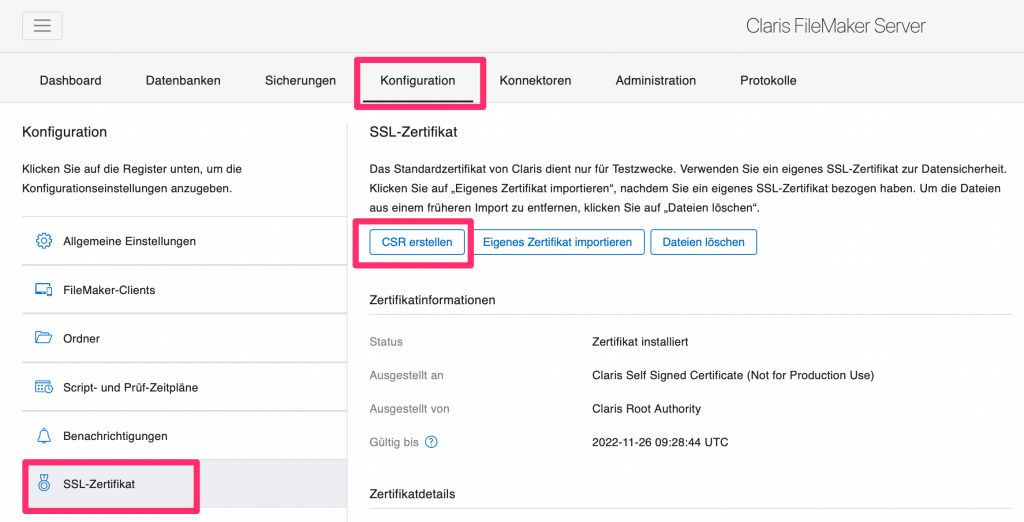This screenshot has height=522, width=1024.
Task: Click the Zertifikatdetails section heading
Action: pyautogui.click(x=412, y=493)
